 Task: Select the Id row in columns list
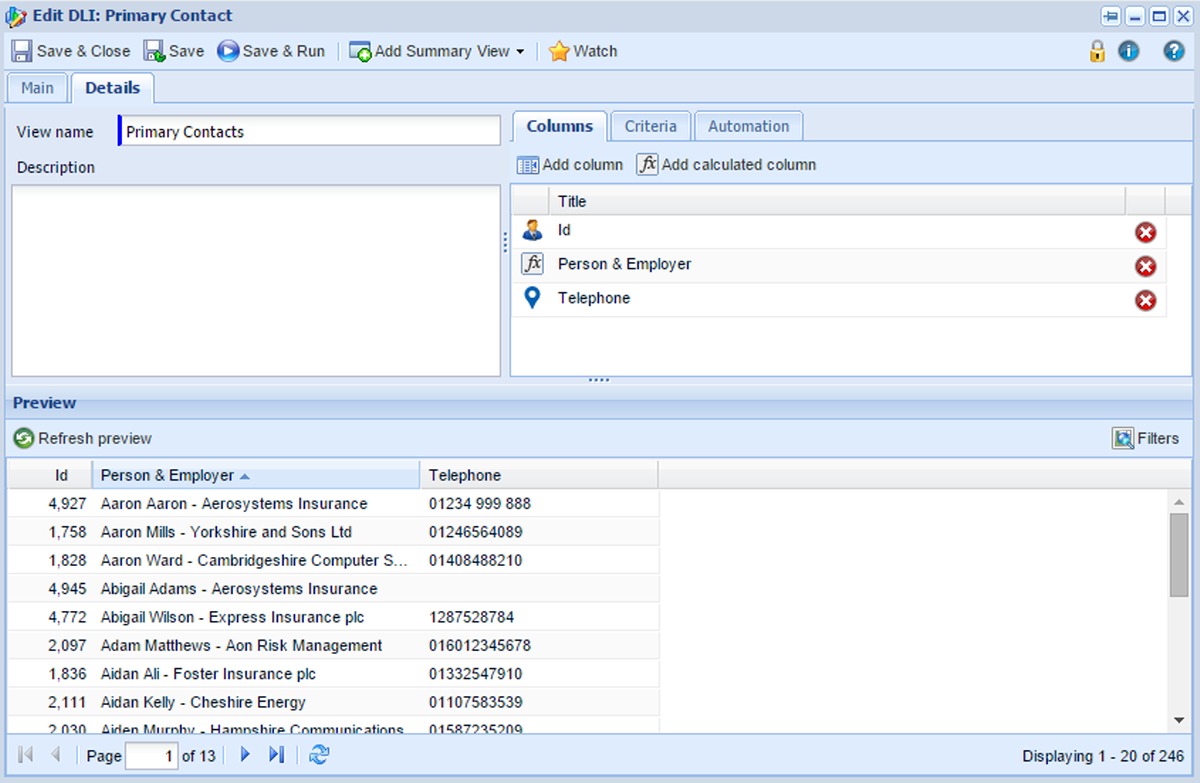tap(839, 231)
